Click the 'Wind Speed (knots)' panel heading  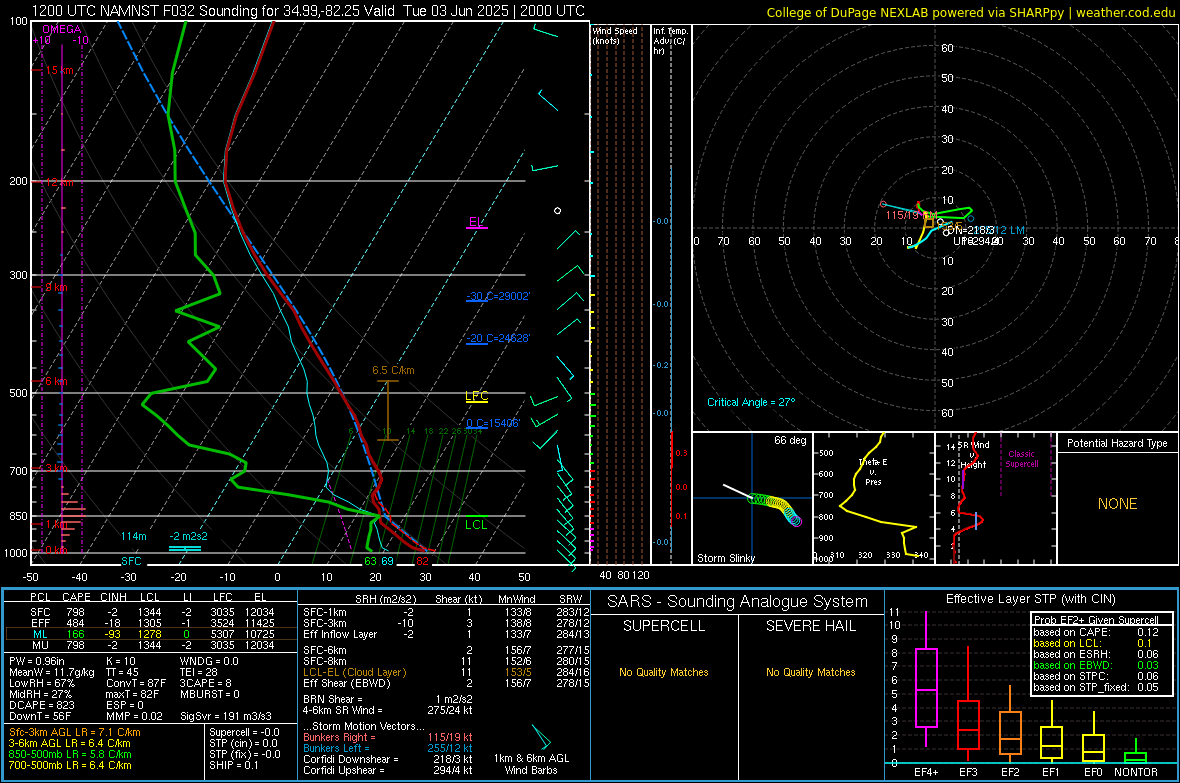click(615, 35)
